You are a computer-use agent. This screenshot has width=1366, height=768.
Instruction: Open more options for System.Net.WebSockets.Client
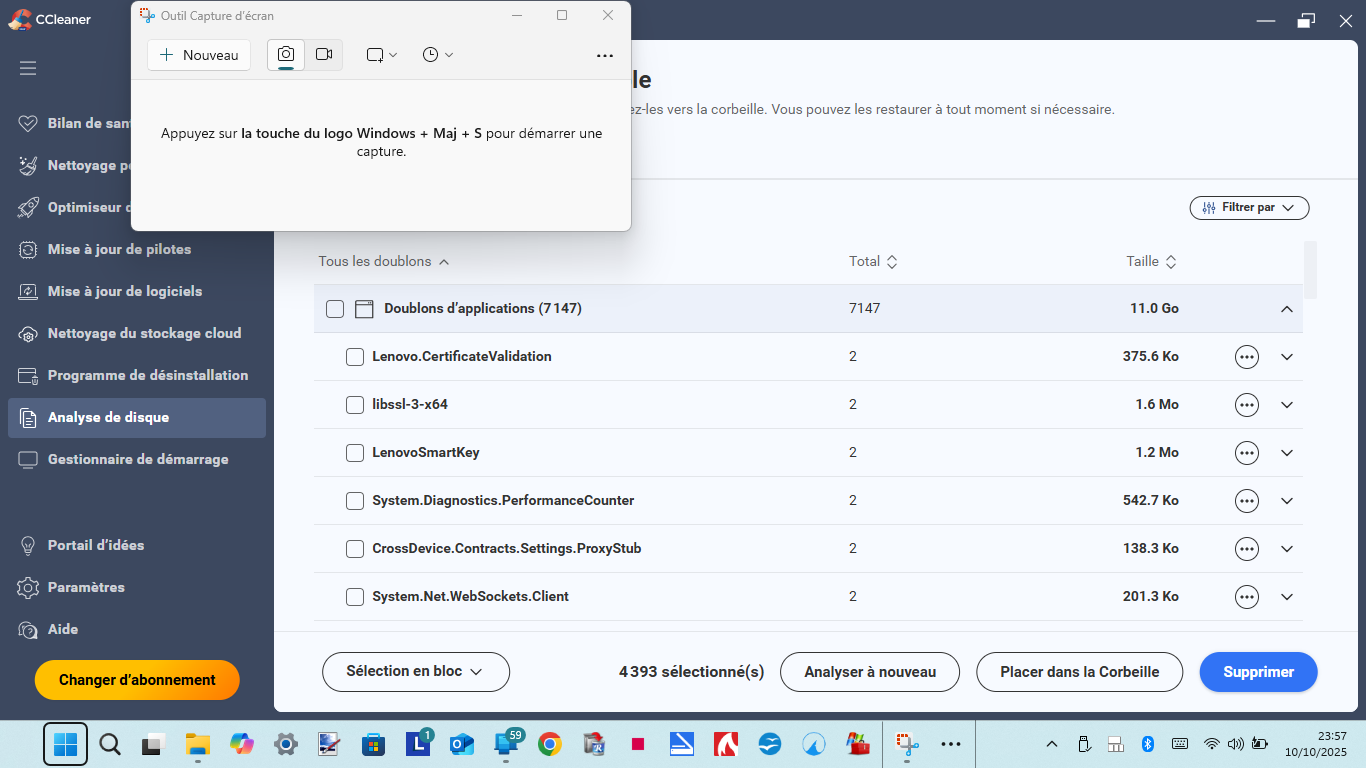coord(1247,597)
